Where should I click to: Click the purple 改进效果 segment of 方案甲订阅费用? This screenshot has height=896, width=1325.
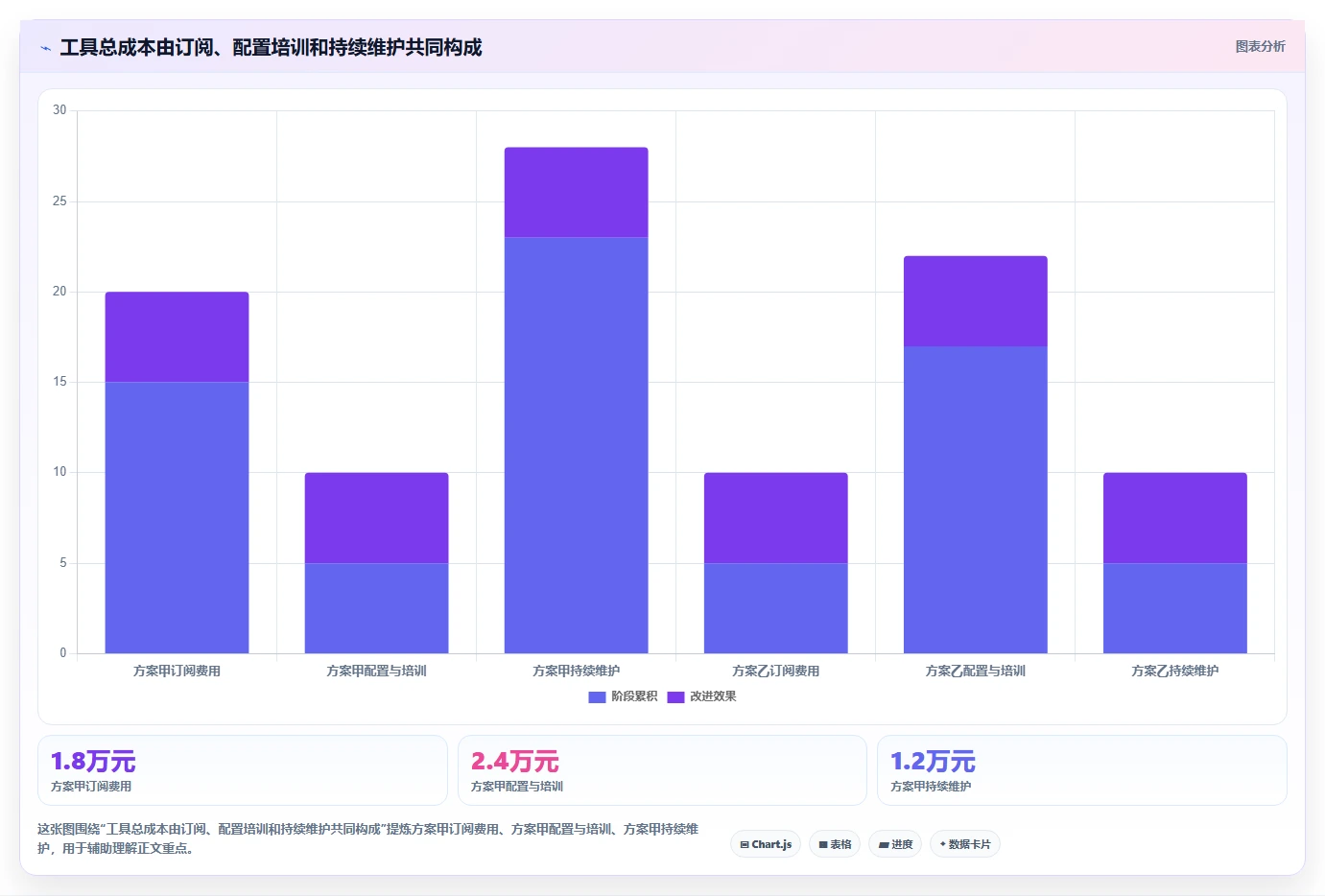pos(177,337)
